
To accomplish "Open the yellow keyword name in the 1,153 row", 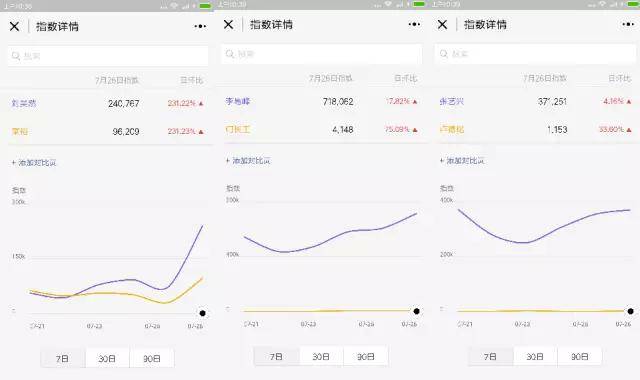I will click(451, 129).
